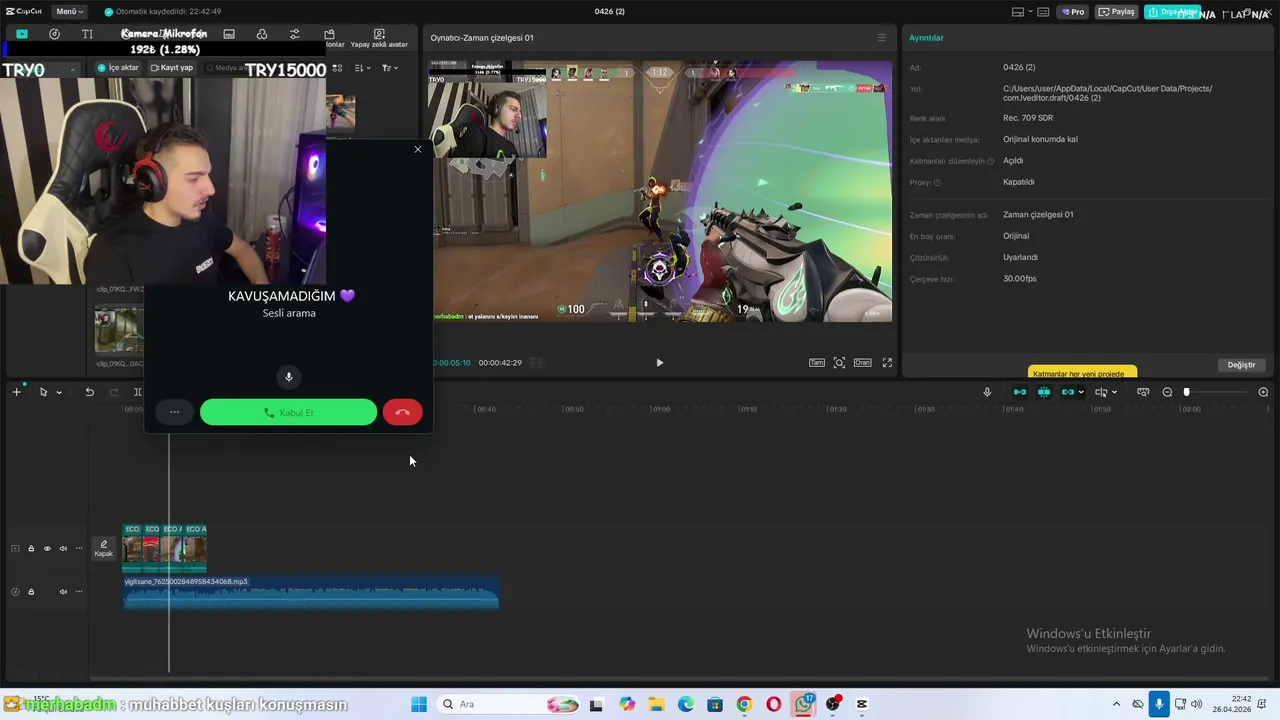Lock the audio track
The height and width of the screenshot is (720, 1280).
coord(31,591)
